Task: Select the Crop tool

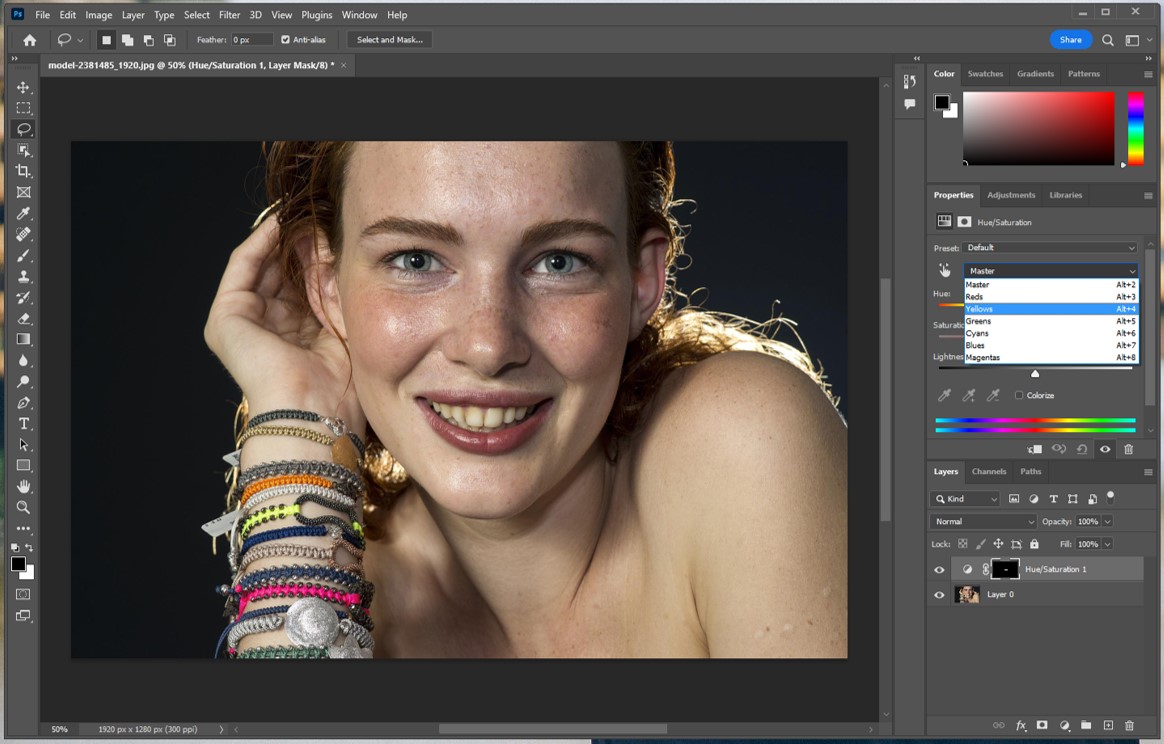Action: coord(24,171)
